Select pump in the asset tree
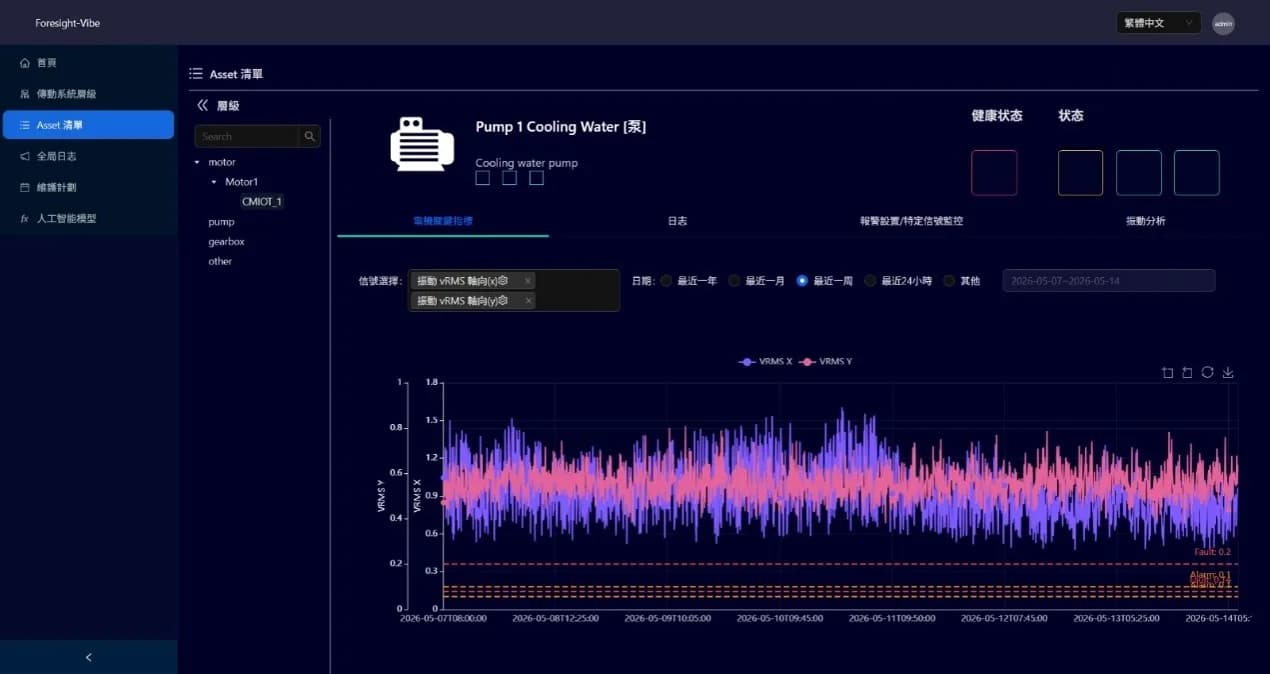The height and width of the screenshot is (674, 1270). pyautogui.click(x=221, y=222)
